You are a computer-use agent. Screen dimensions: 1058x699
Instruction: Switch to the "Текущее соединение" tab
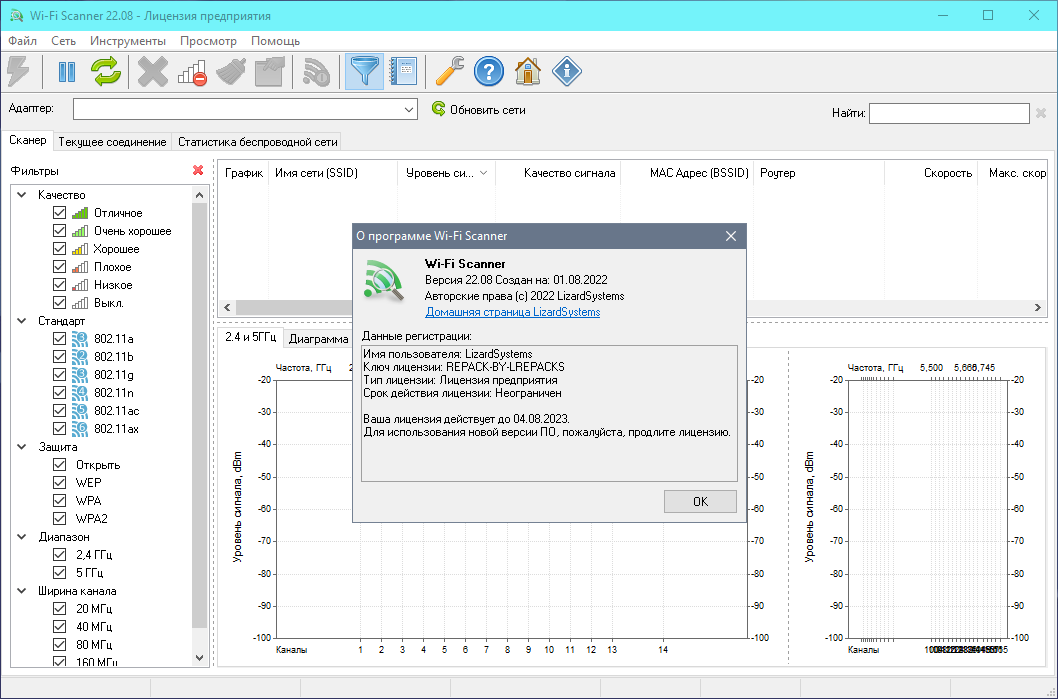point(112,142)
